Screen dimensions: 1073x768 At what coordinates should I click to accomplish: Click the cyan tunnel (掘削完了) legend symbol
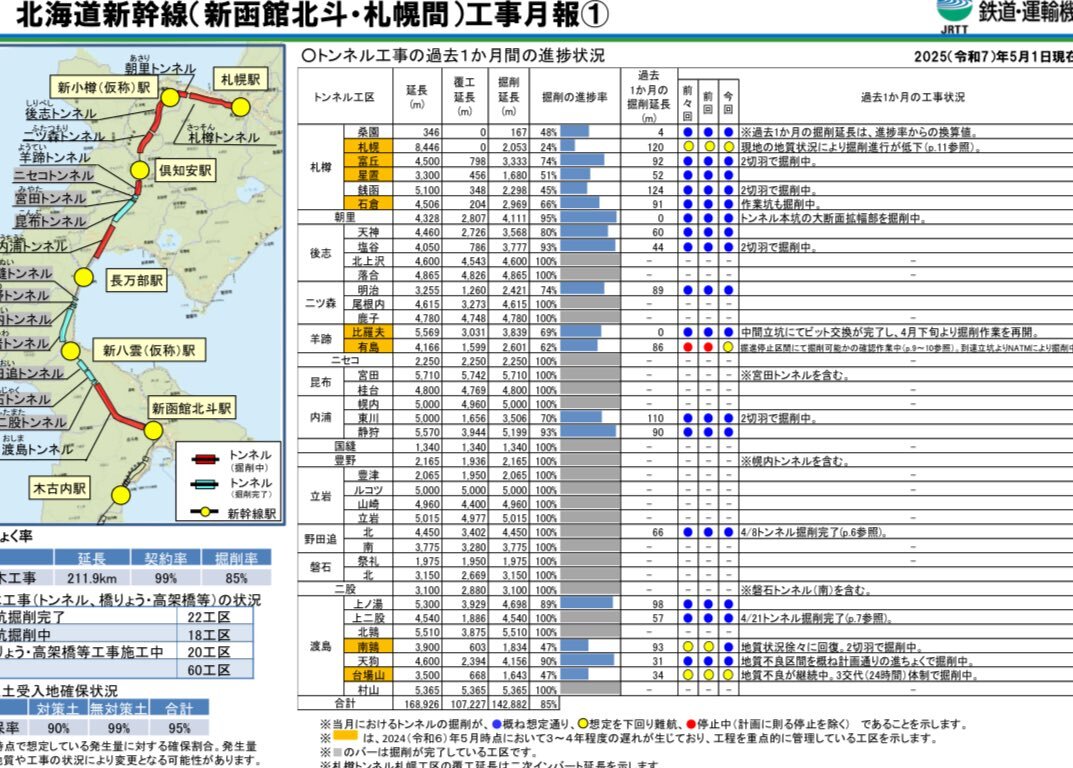click(205, 485)
